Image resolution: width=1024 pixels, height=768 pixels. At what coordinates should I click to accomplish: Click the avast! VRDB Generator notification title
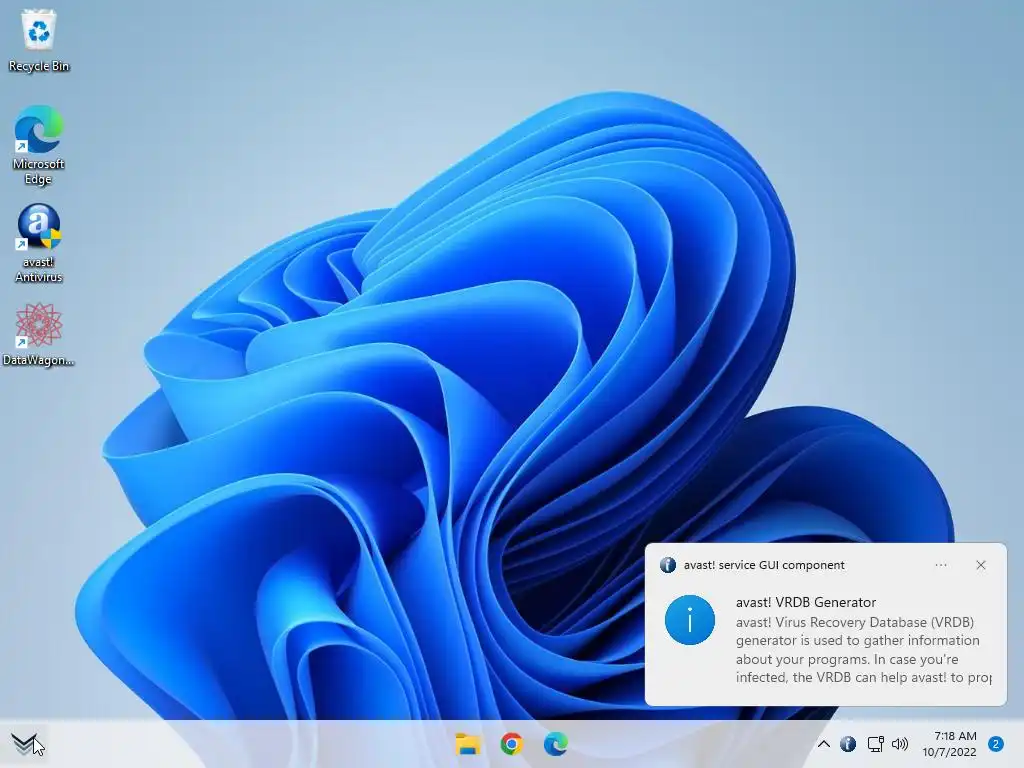click(x=806, y=602)
